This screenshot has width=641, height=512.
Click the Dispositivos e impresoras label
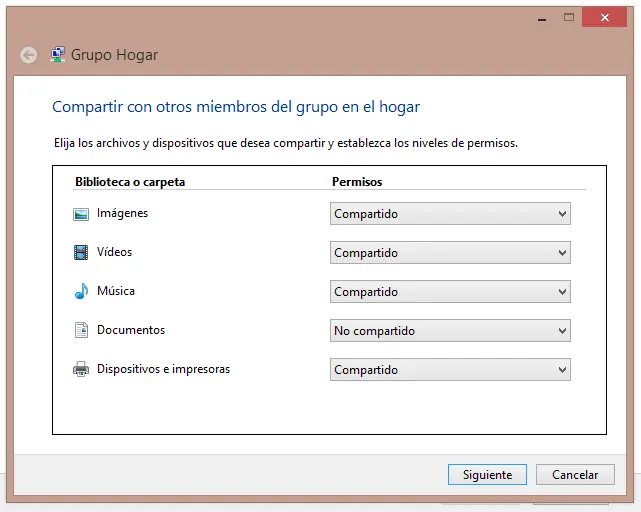pos(164,369)
